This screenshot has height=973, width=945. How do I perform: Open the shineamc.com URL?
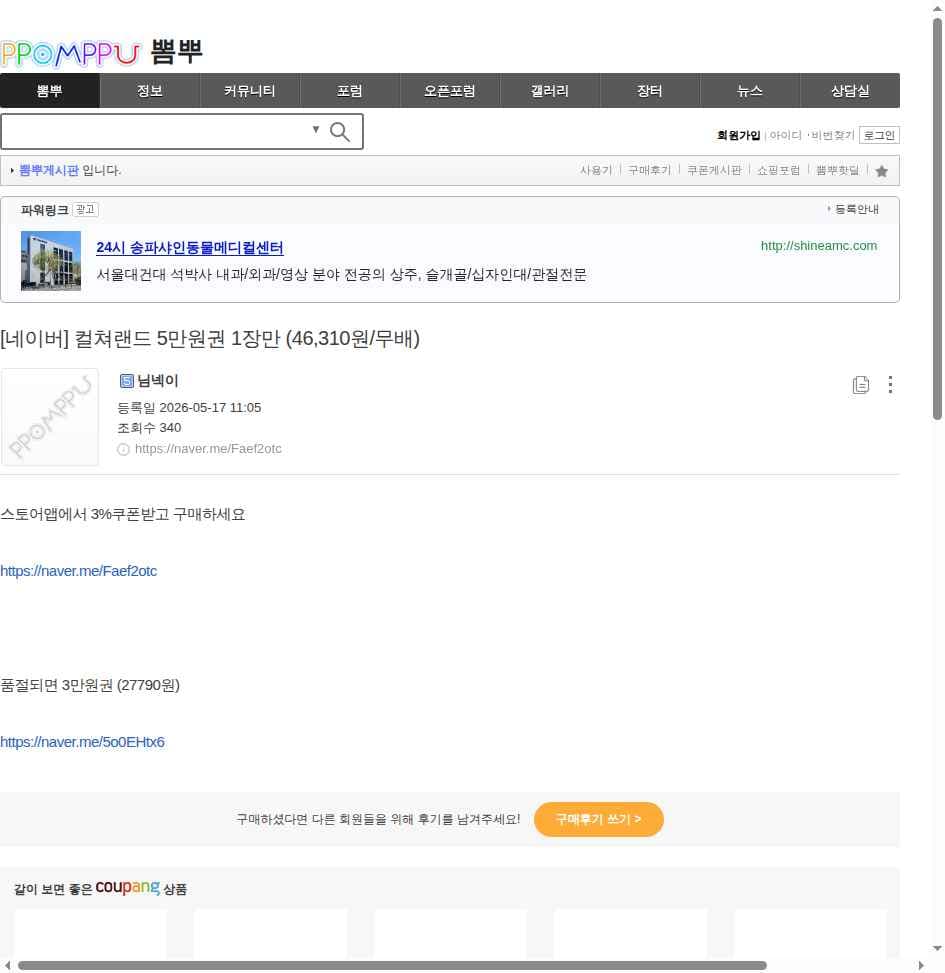pyautogui.click(x=819, y=246)
